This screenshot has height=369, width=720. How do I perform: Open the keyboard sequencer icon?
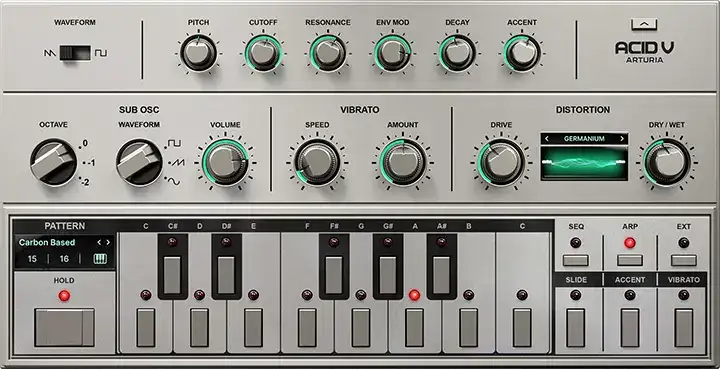(x=100, y=259)
